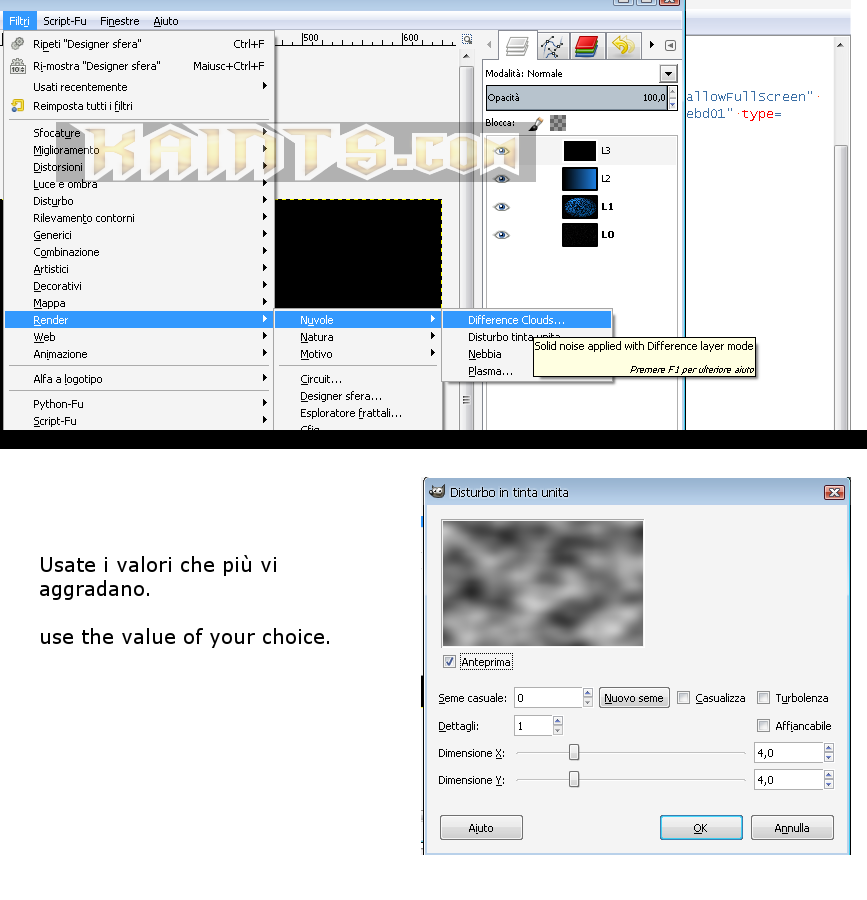Click the Dimensione Y value field
Viewport: 867px width, 900px height.
pos(789,779)
